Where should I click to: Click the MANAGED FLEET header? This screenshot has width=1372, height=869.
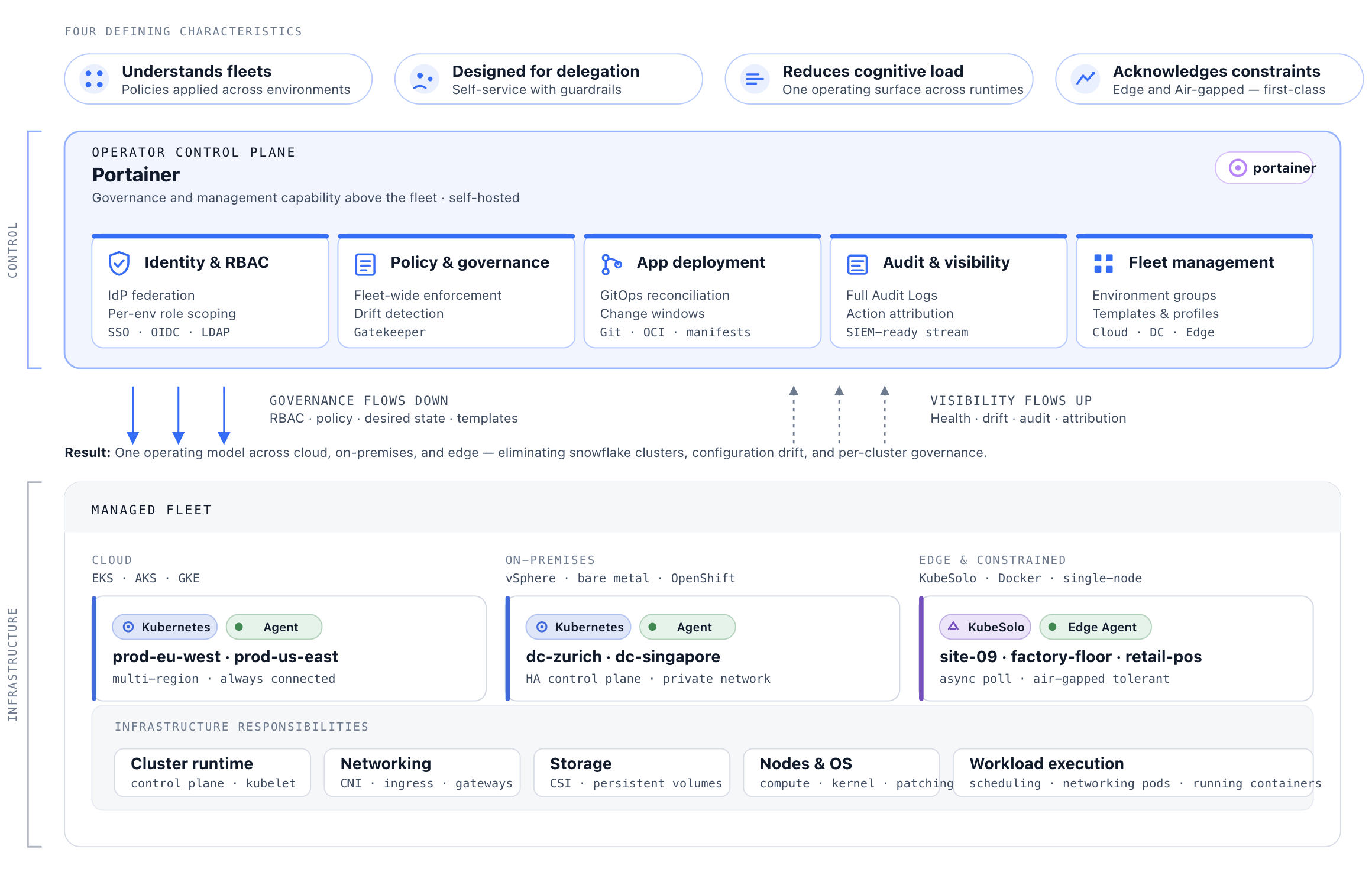tap(151, 510)
